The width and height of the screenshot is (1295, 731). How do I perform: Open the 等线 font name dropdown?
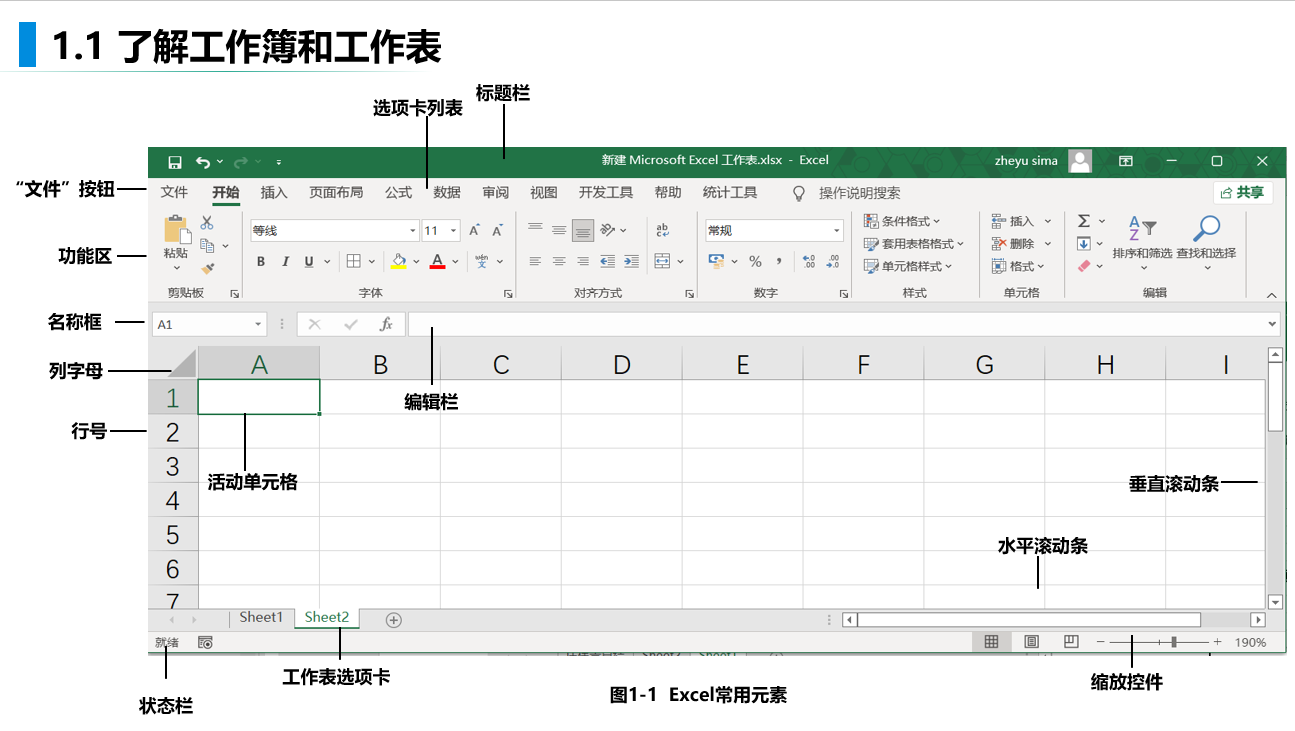pyautogui.click(x=413, y=231)
